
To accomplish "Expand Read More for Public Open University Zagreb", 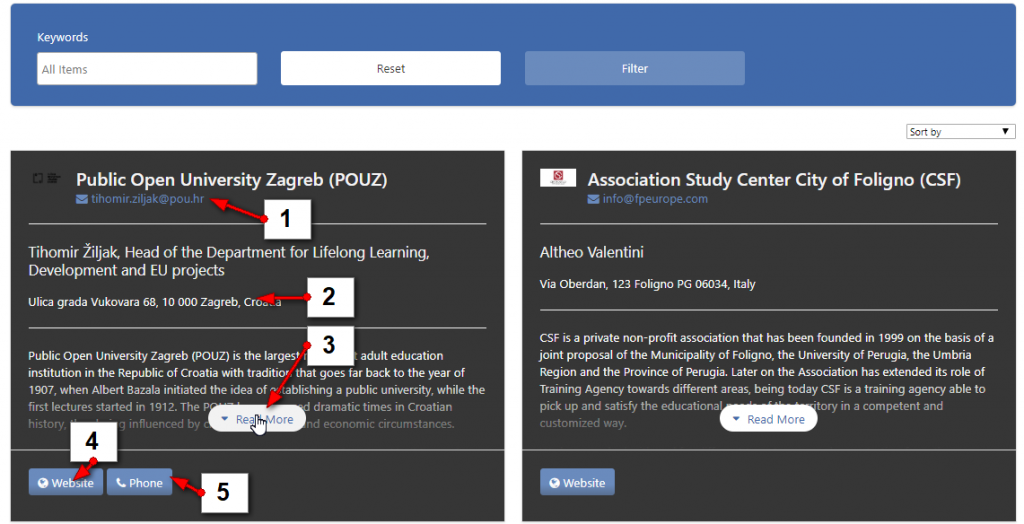I will click(257, 419).
